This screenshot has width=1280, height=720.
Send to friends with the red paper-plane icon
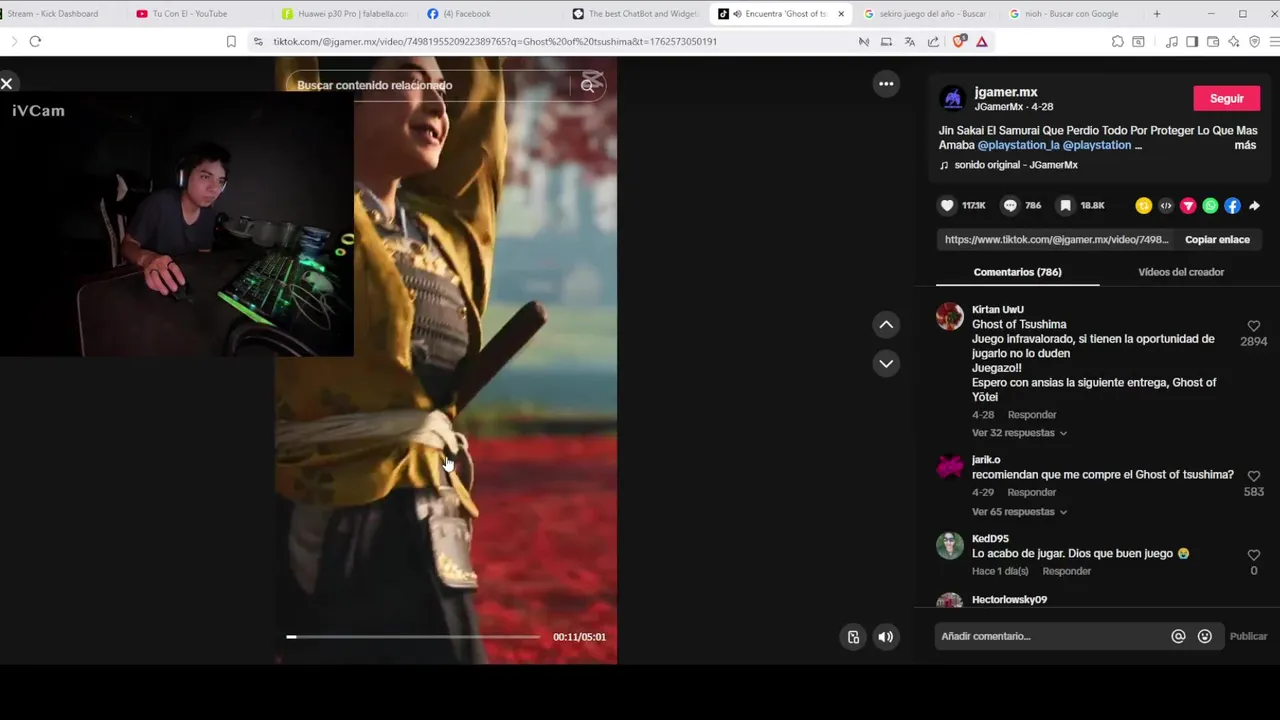[x=1188, y=206]
